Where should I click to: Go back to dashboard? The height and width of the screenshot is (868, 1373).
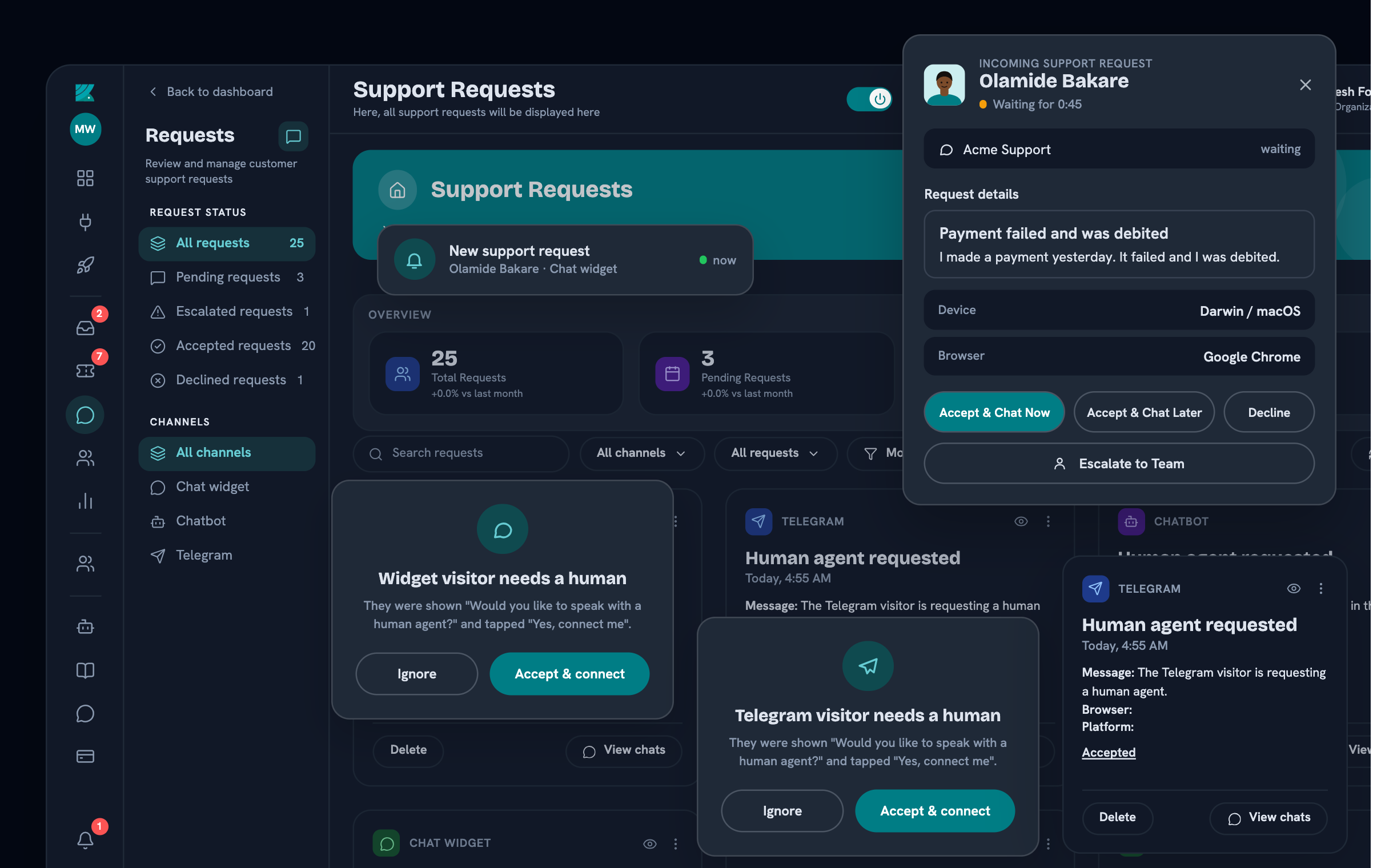[x=211, y=92]
